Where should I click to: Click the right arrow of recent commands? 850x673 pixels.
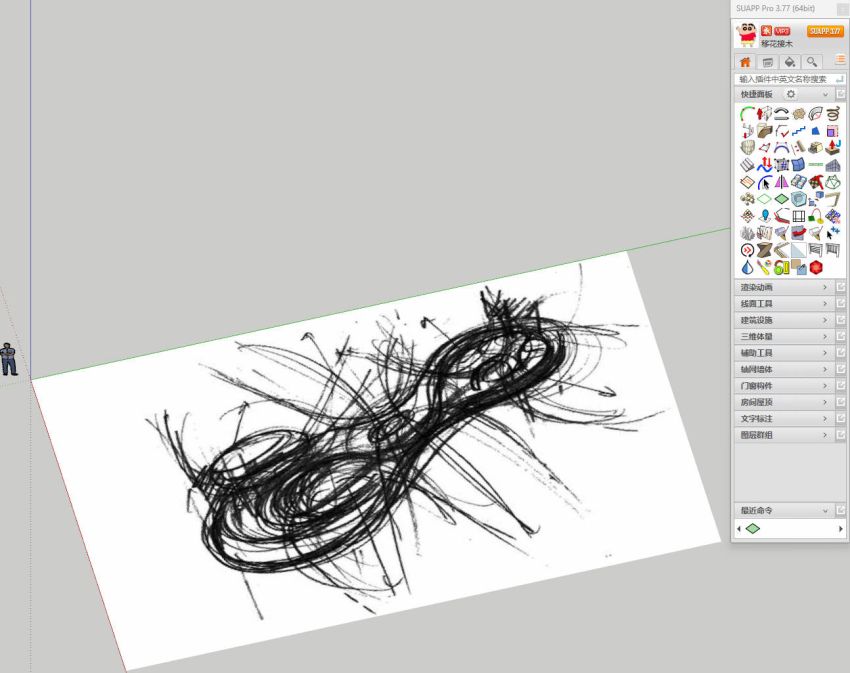point(841,529)
